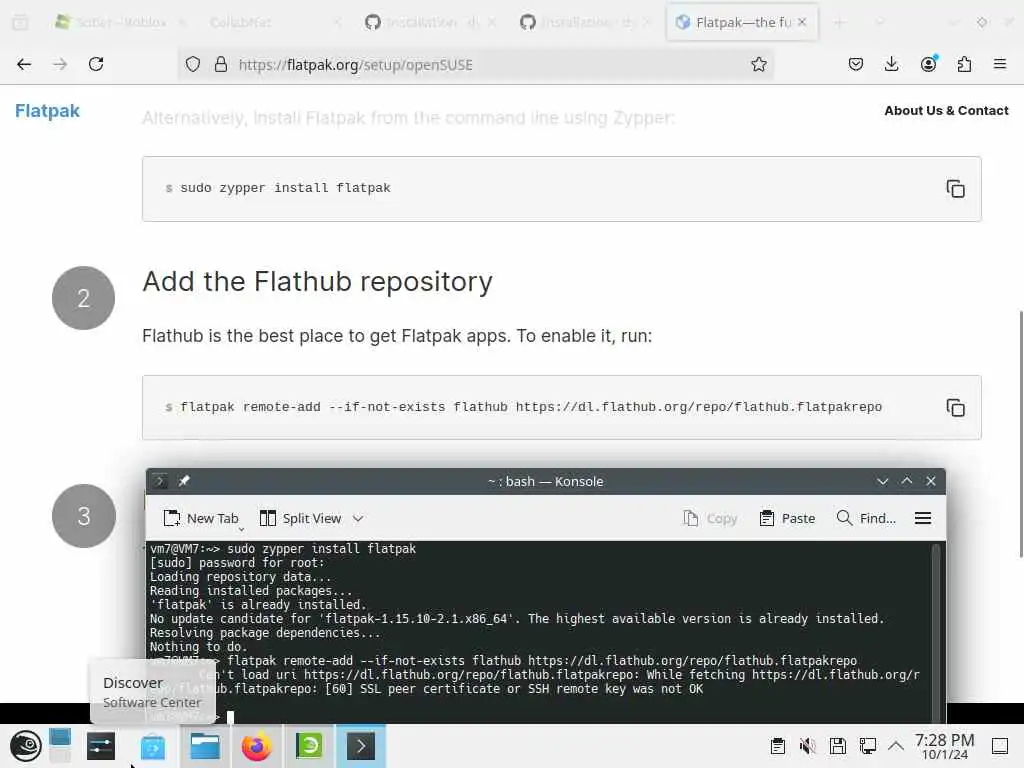Reload the current Firefox page
The height and width of the screenshot is (768, 1024).
coord(96,64)
